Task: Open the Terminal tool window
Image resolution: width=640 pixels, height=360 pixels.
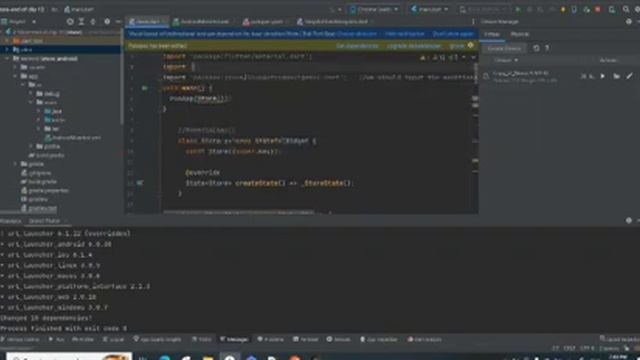Action: pyautogui.click(x=305, y=340)
